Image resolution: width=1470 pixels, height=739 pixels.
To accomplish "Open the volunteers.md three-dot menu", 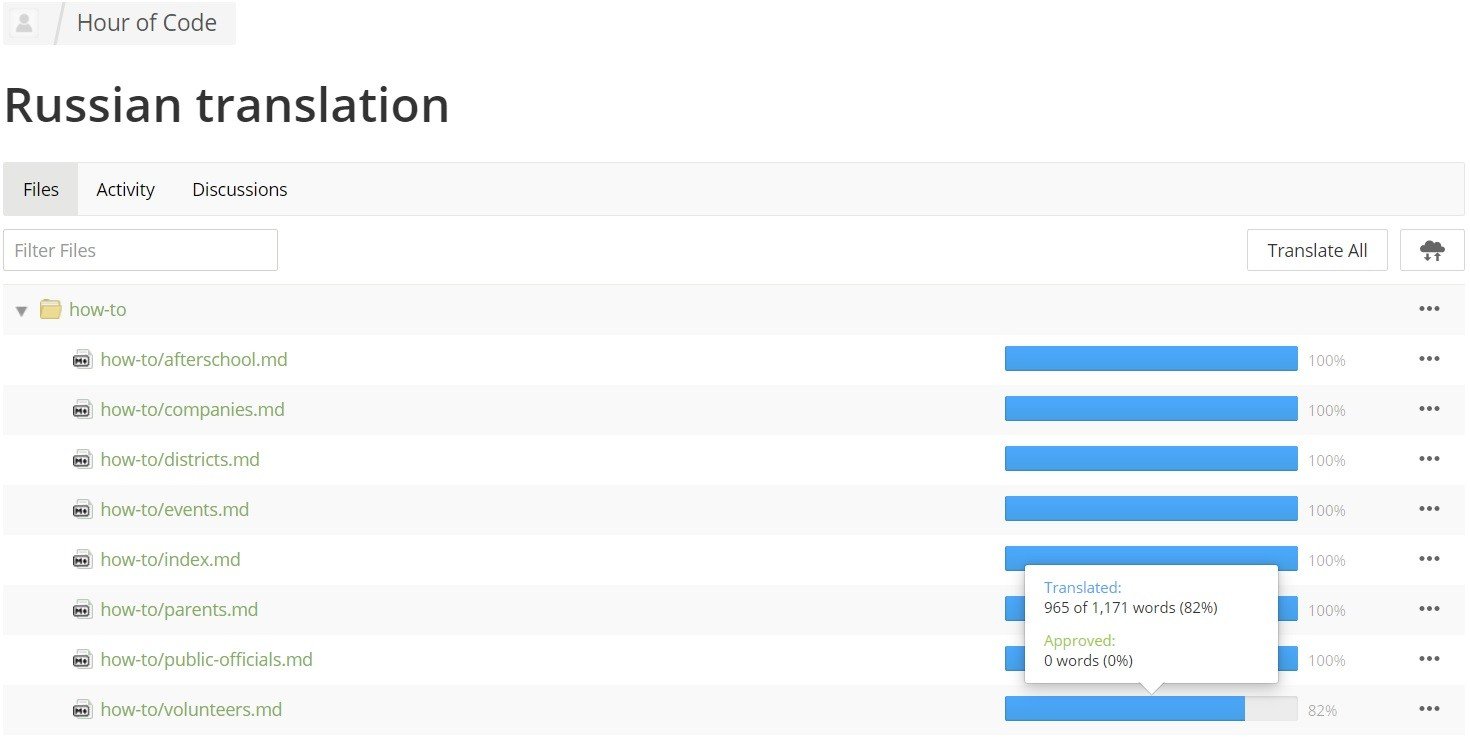I will click(x=1429, y=709).
